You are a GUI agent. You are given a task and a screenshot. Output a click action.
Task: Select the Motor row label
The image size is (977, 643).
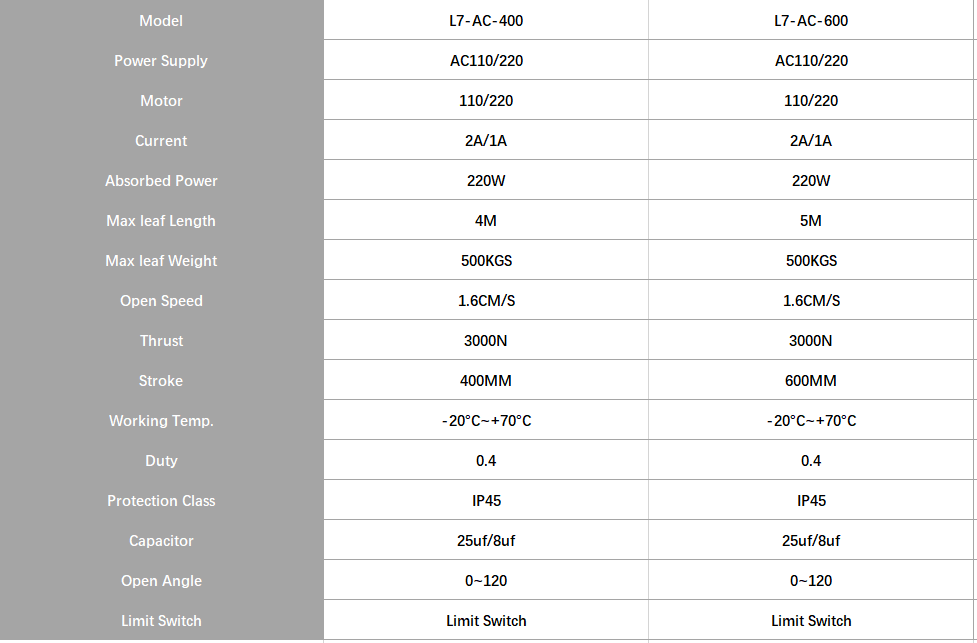click(161, 100)
